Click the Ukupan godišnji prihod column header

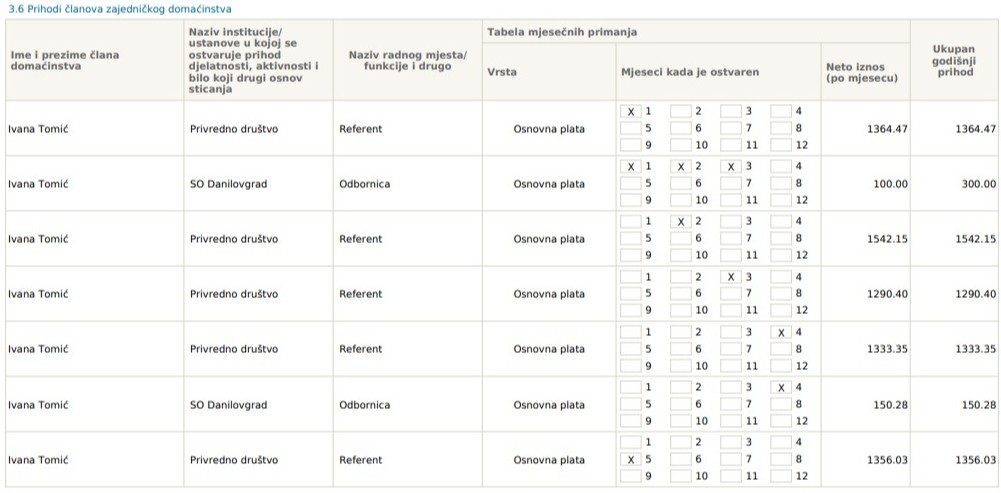point(954,60)
